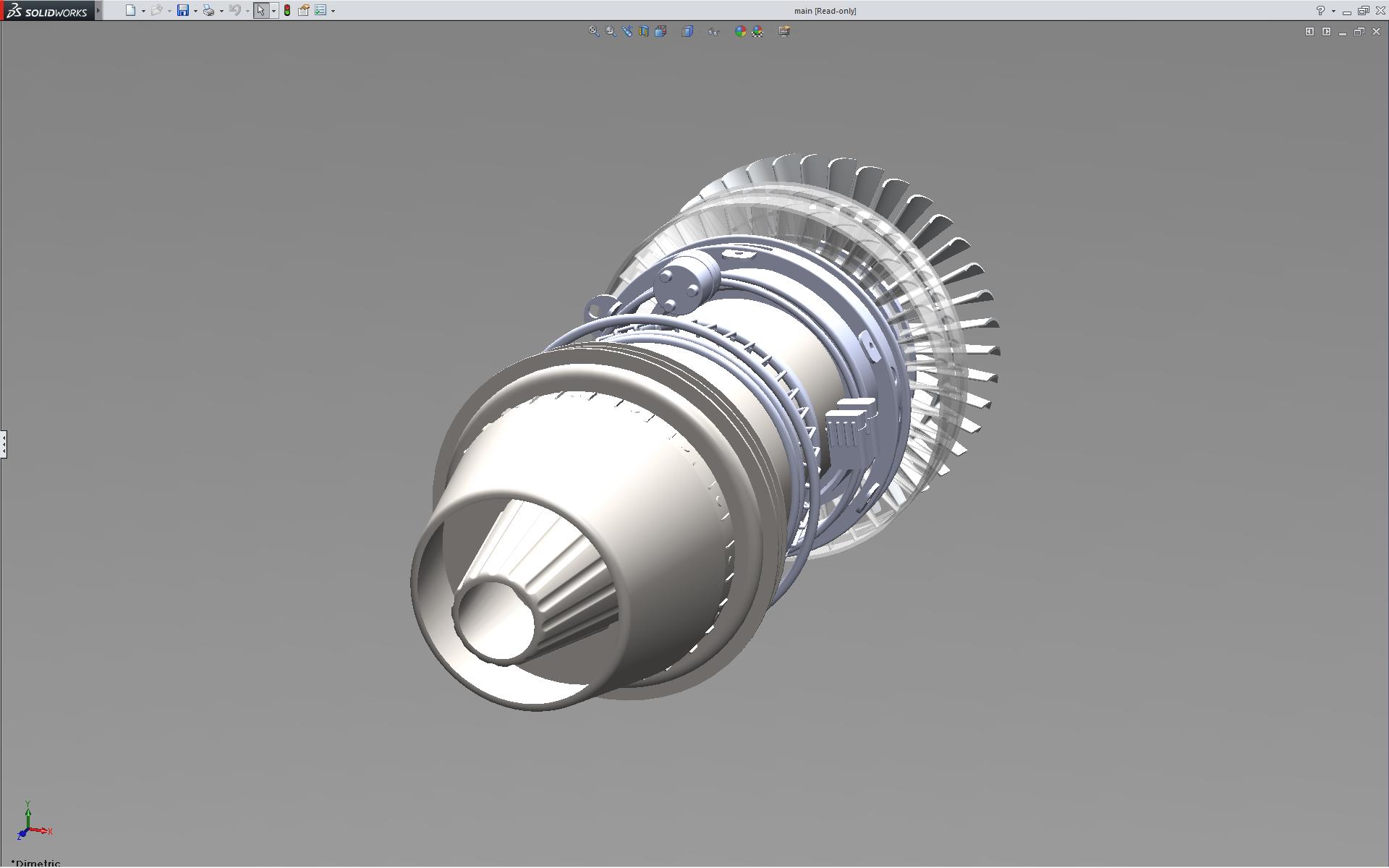Image resolution: width=1389 pixels, height=868 pixels.
Task: Expand the Save button dropdown arrow
Action: pyautogui.click(x=195, y=11)
